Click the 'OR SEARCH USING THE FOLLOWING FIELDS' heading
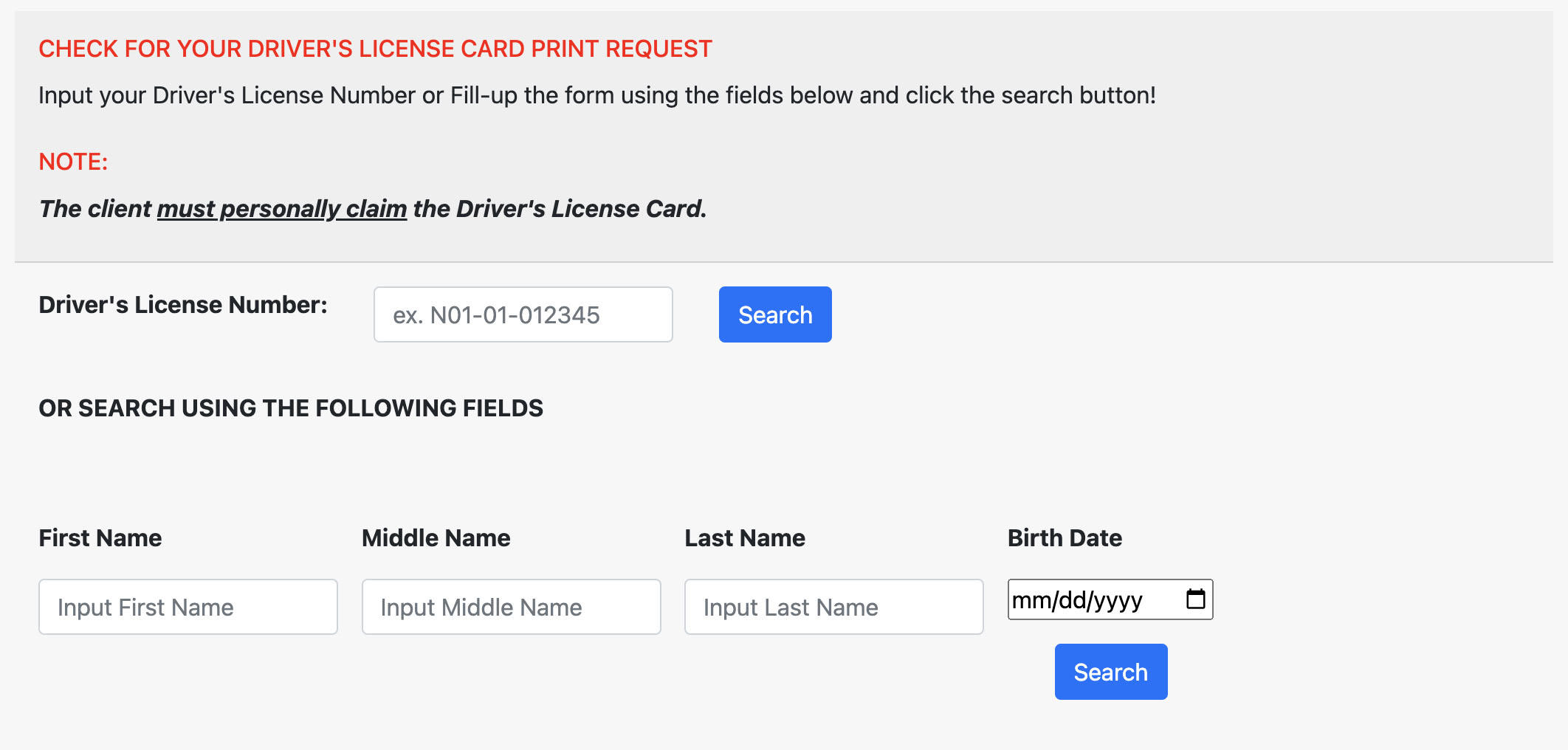 (291, 408)
